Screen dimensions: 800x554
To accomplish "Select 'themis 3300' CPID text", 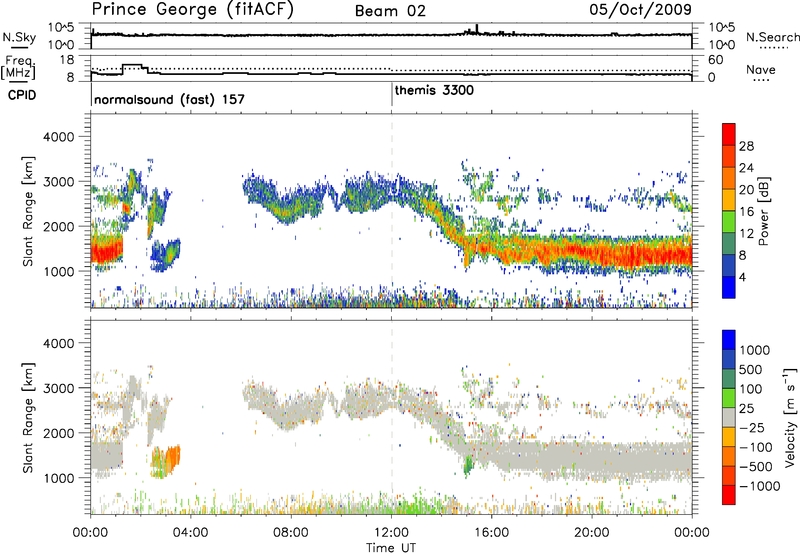I will (434, 90).
